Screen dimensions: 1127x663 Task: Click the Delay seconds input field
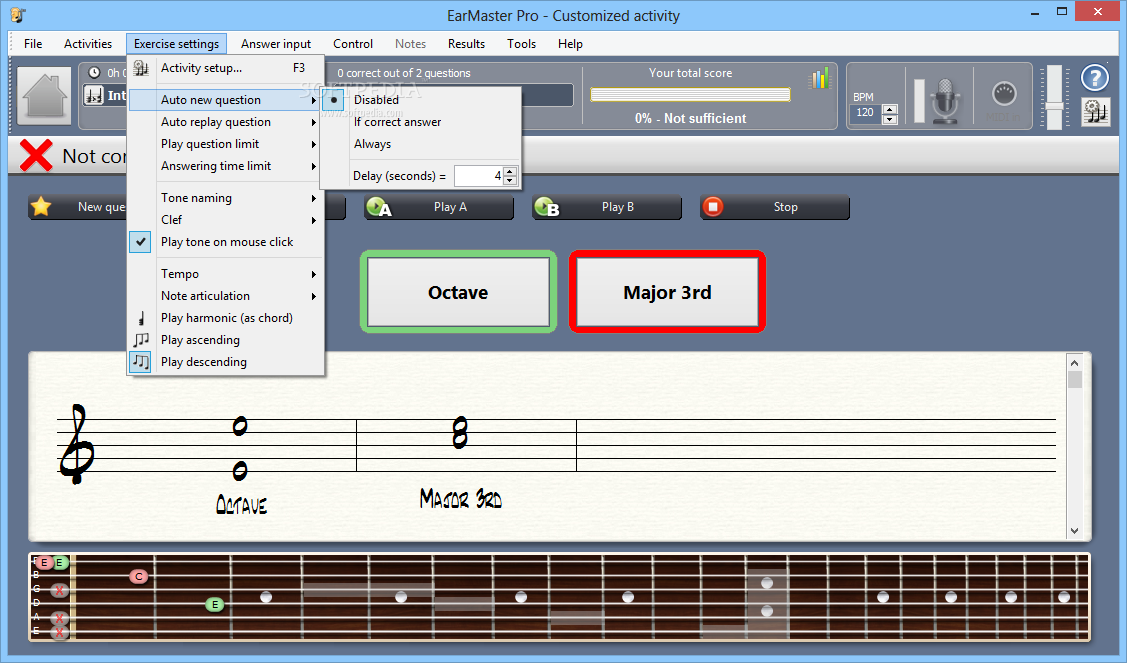point(478,176)
